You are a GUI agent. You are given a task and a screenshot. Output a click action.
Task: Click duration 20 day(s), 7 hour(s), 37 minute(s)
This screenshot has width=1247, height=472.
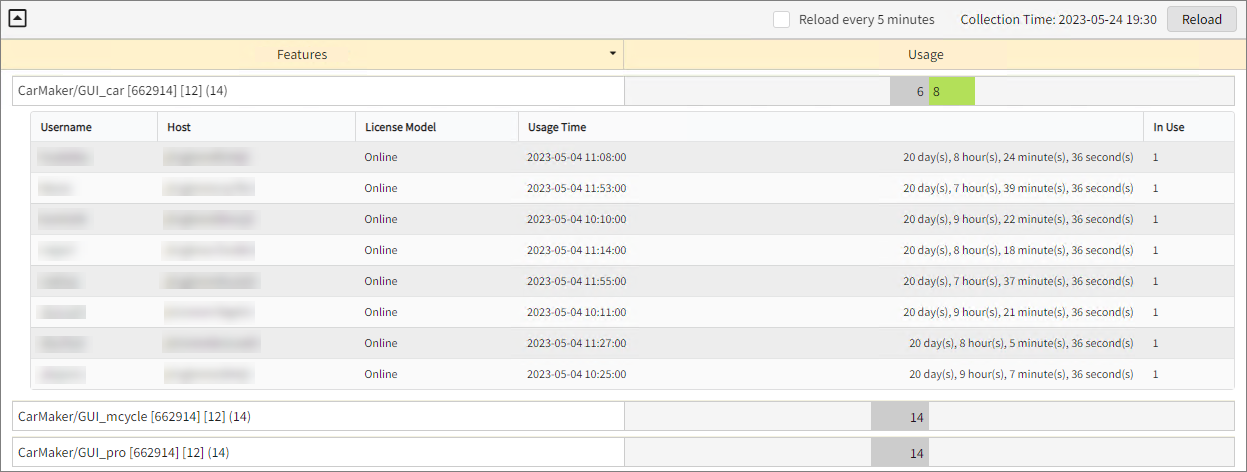coord(1018,281)
